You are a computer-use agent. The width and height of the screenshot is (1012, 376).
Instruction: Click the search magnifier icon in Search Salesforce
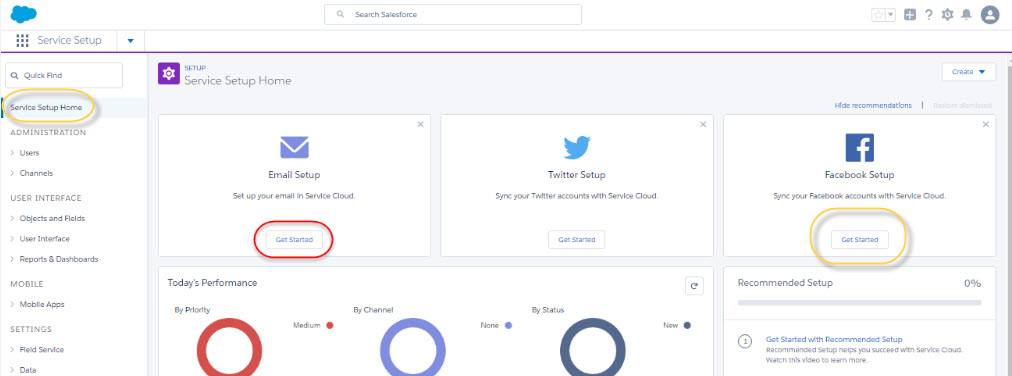click(x=340, y=14)
